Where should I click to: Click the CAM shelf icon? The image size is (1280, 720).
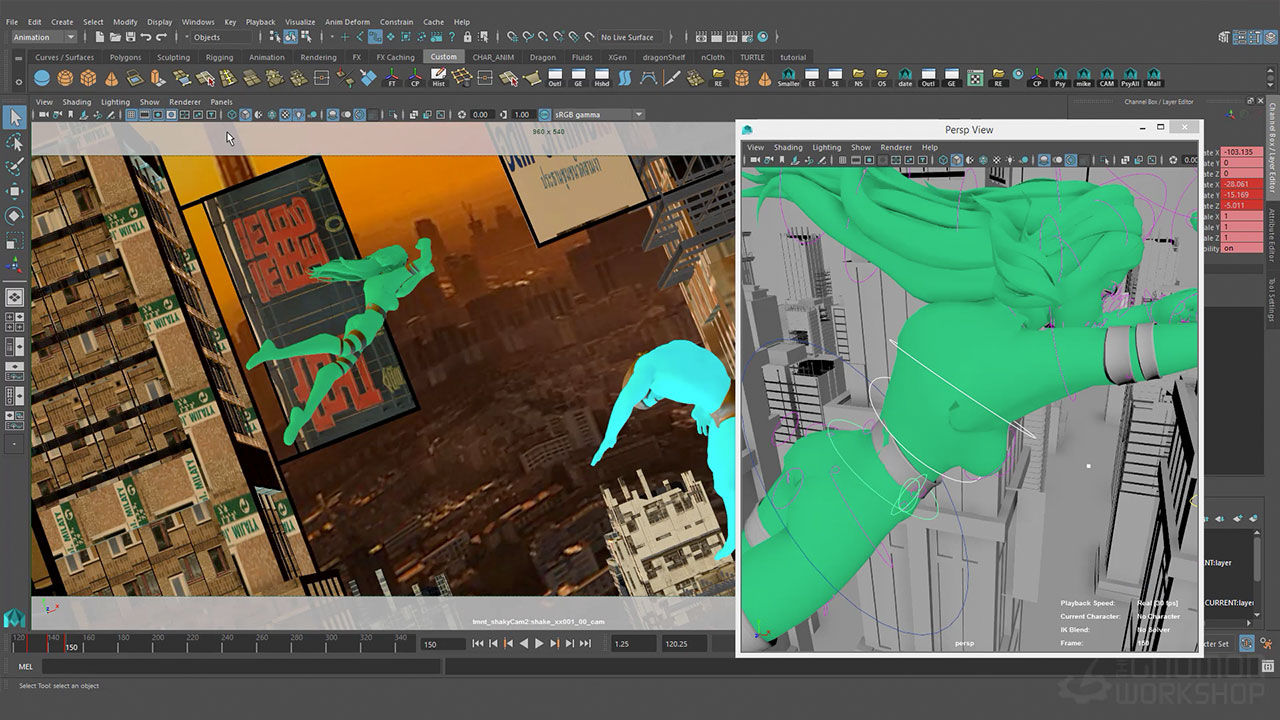[x=1107, y=78]
